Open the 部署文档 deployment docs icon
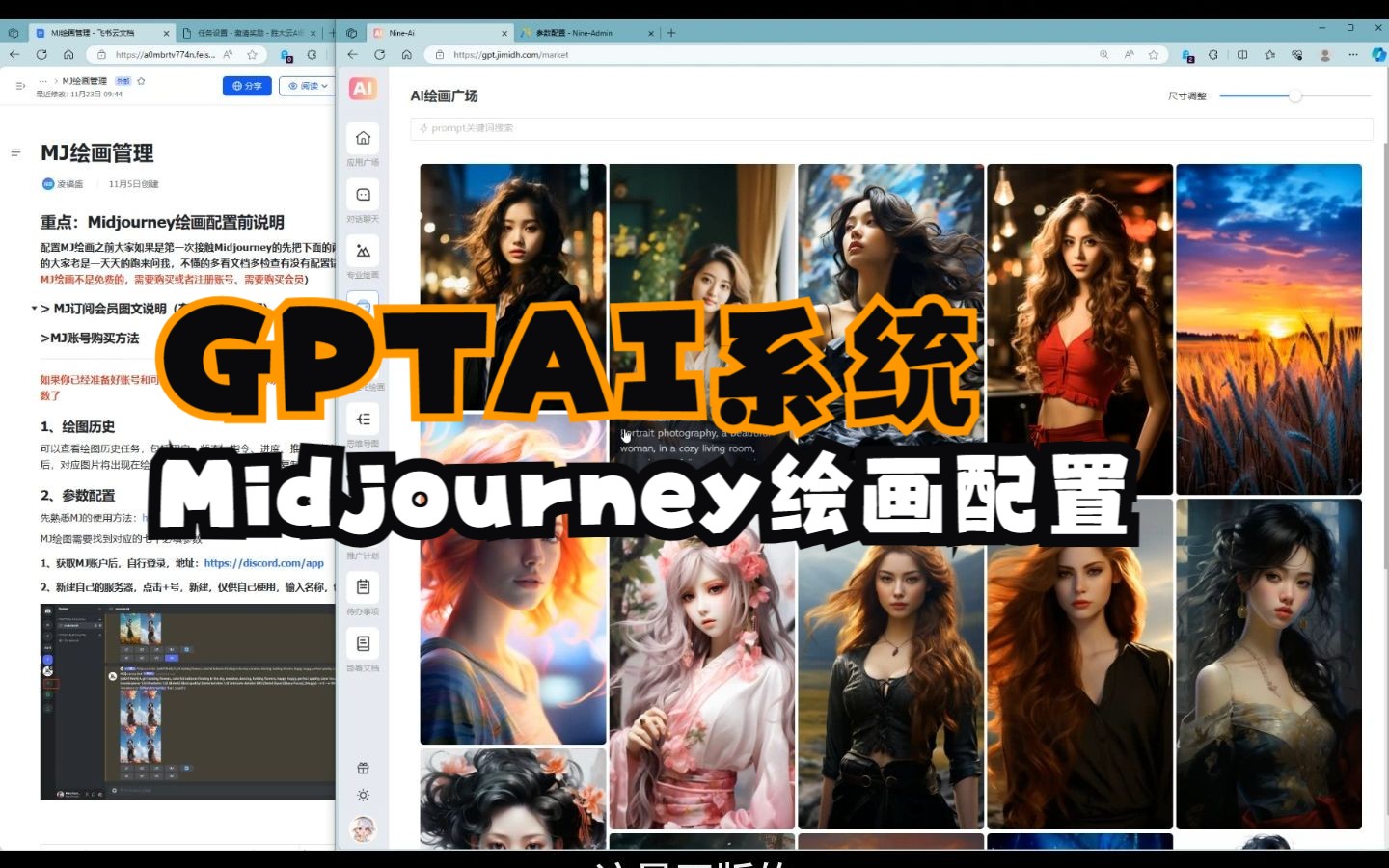 [x=362, y=643]
